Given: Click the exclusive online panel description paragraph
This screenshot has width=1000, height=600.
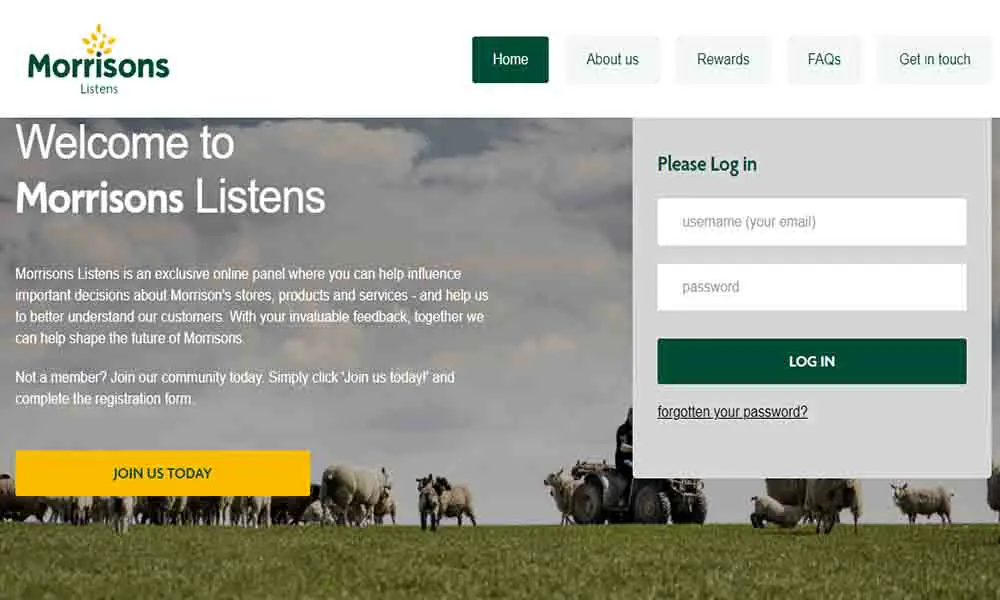Looking at the screenshot, I should coord(252,306).
